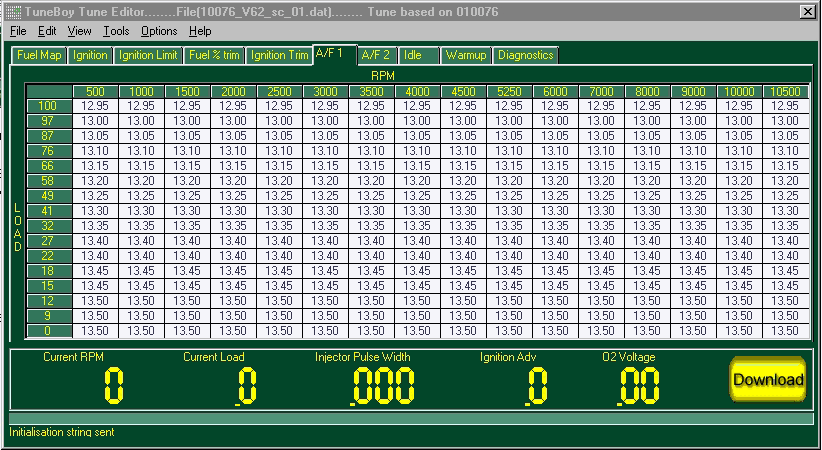
Task: Select the 76 load row header
Action: click(x=49, y=151)
